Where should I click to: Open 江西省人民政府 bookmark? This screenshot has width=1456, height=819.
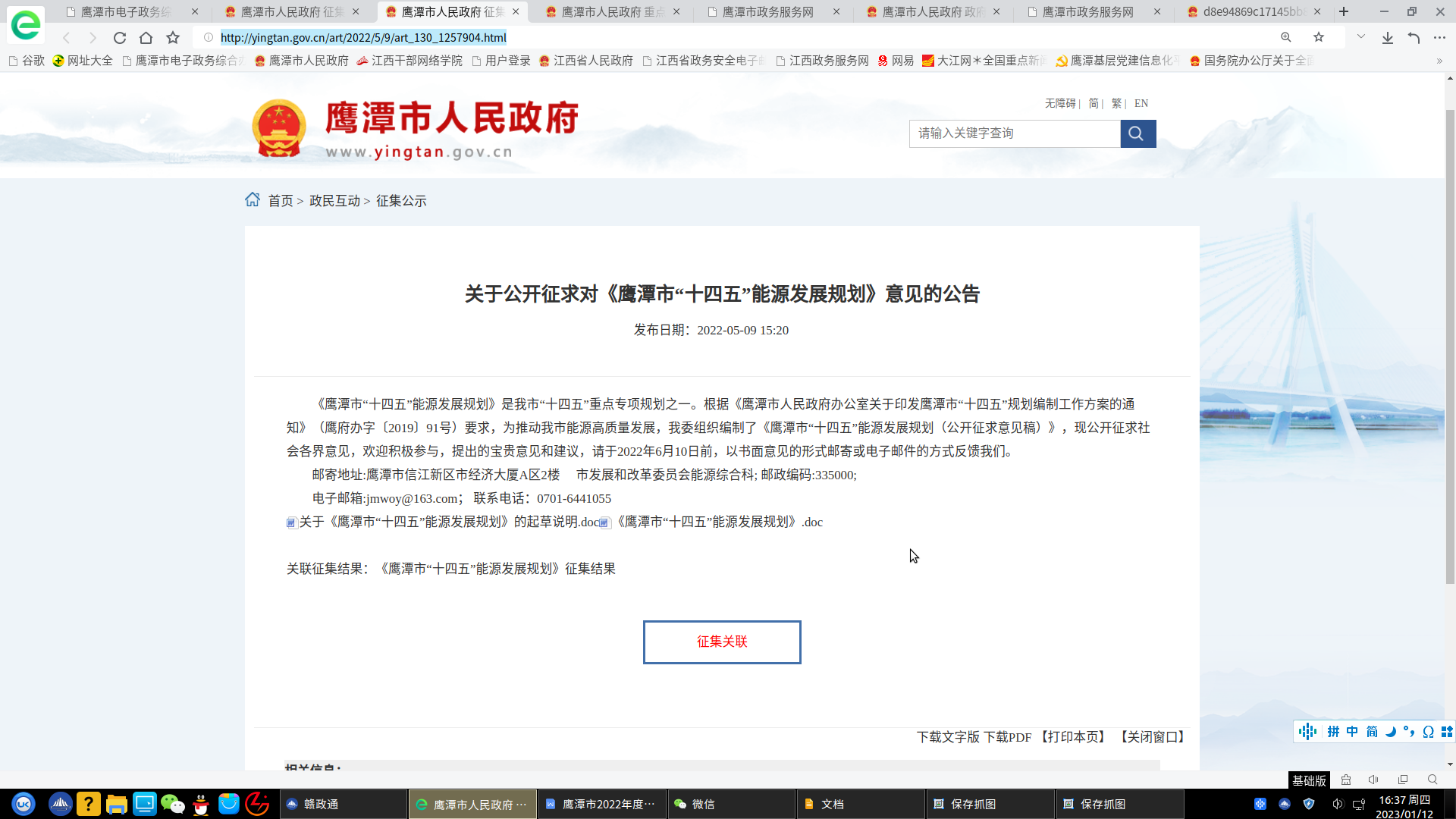click(585, 61)
